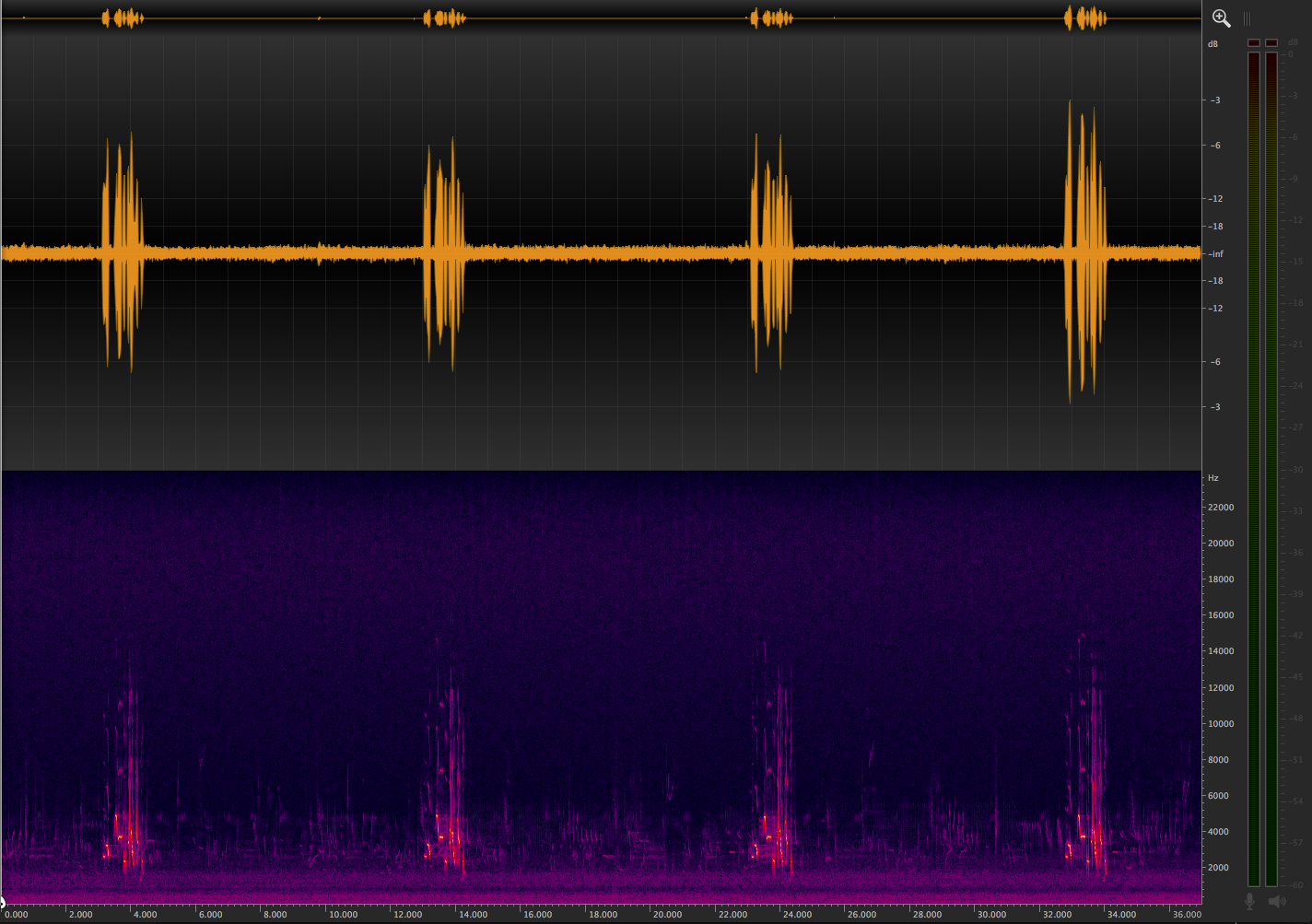Click the 20.000 mark on the time ruler
This screenshot has height=924, width=1312.
click(x=667, y=915)
